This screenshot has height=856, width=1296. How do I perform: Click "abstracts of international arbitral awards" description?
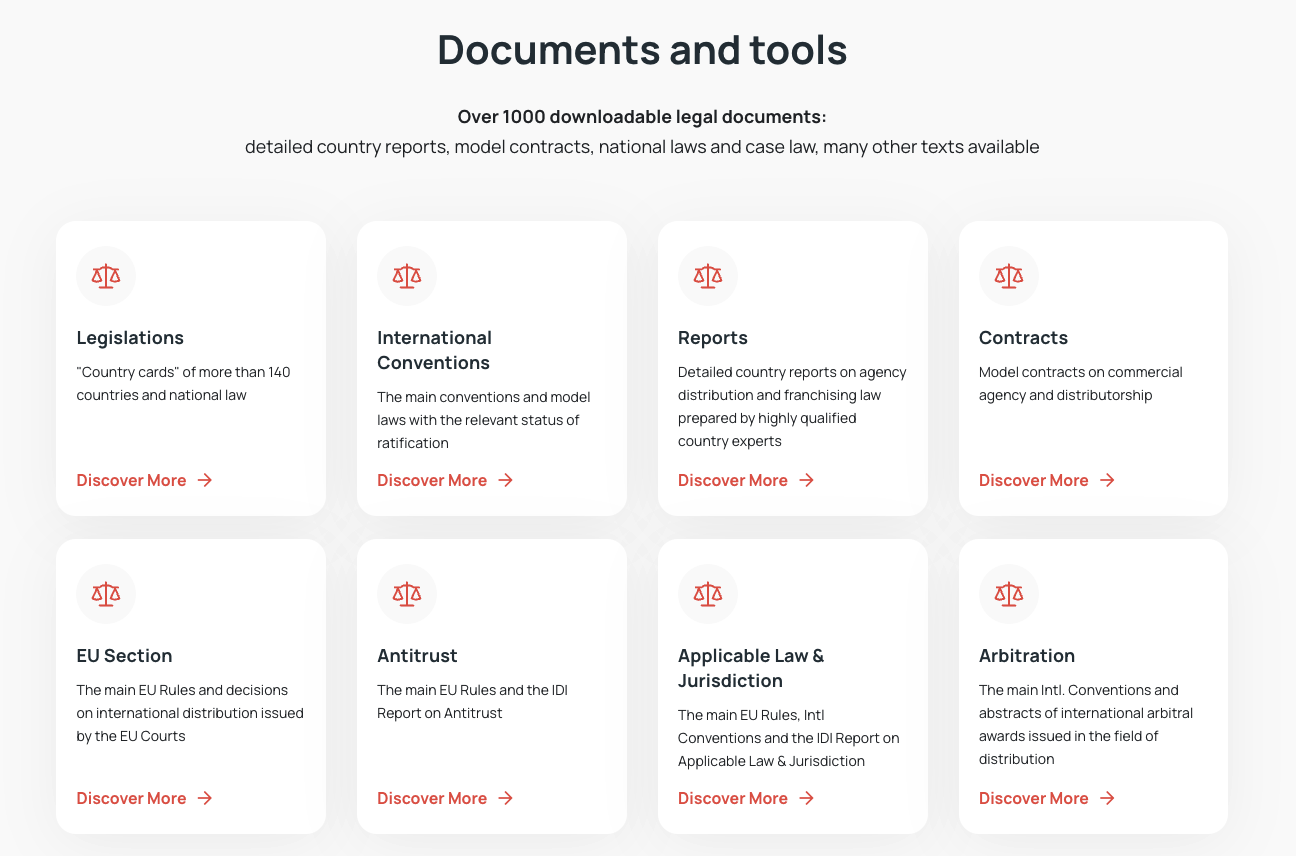(x=1086, y=725)
